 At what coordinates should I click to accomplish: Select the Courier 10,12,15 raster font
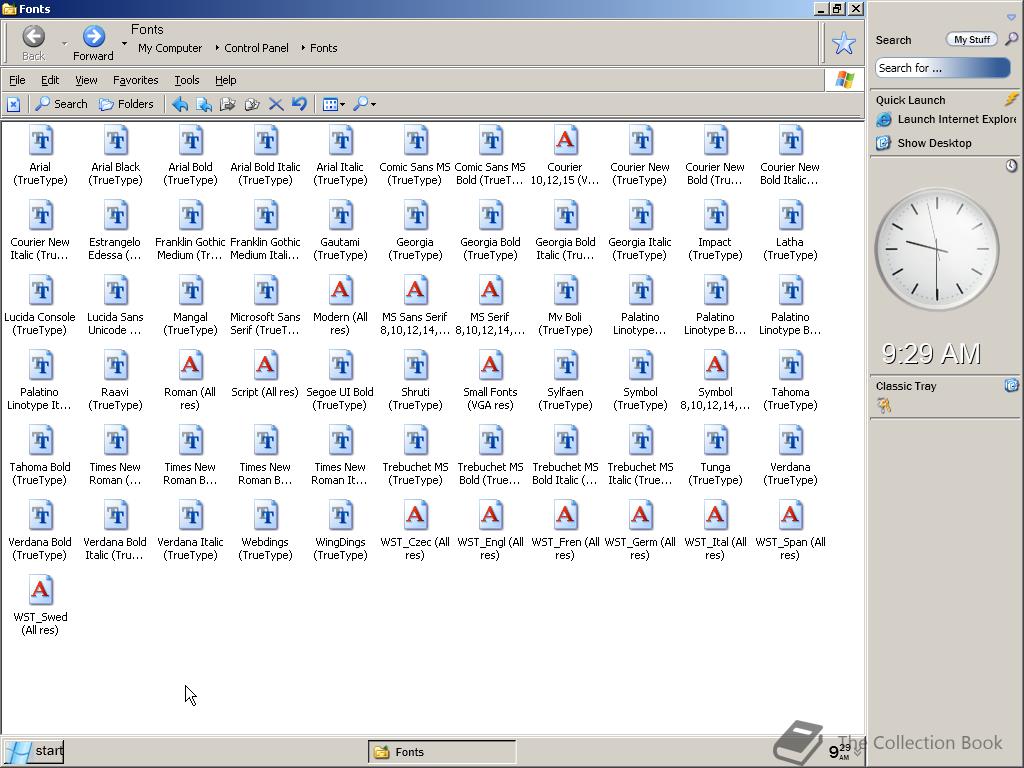pyautogui.click(x=565, y=155)
